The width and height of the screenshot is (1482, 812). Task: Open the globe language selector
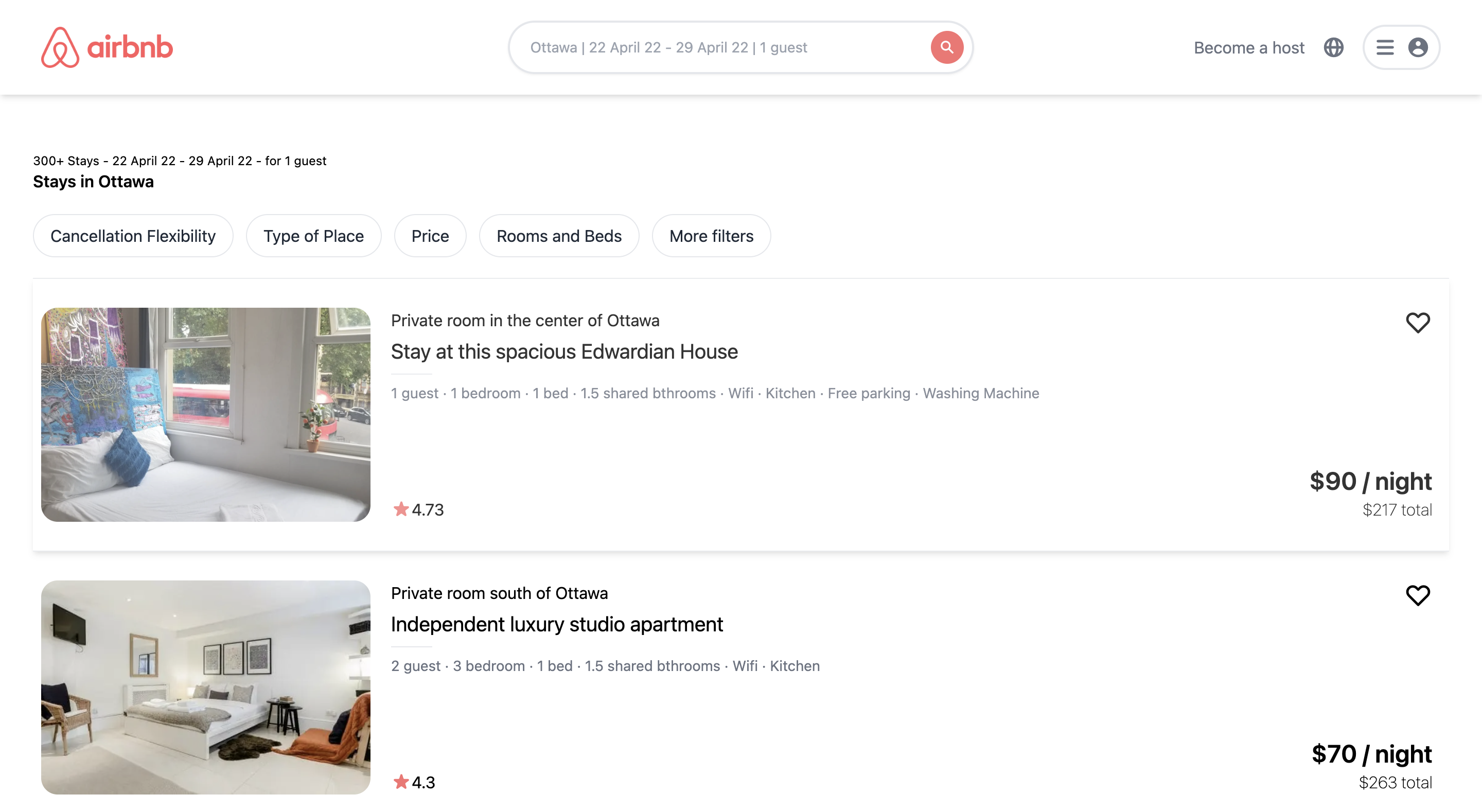pyautogui.click(x=1333, y=48)
